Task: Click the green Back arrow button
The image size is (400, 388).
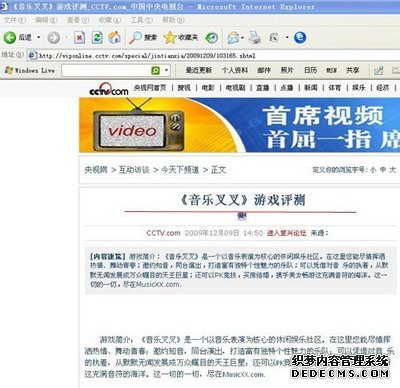Action: pyautogui.click(x=10, y=38)
